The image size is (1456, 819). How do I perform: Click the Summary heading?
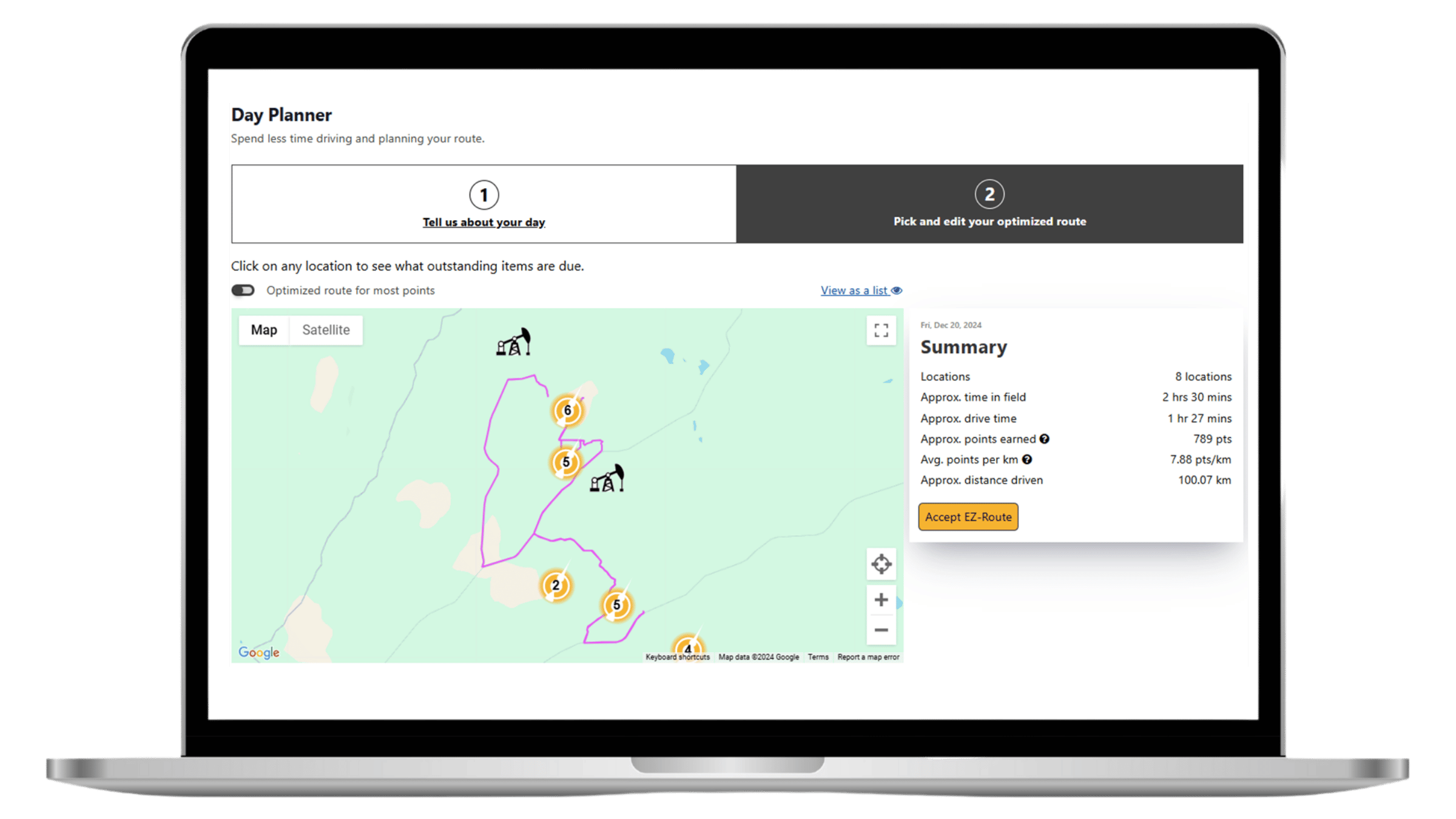(963, 346)
